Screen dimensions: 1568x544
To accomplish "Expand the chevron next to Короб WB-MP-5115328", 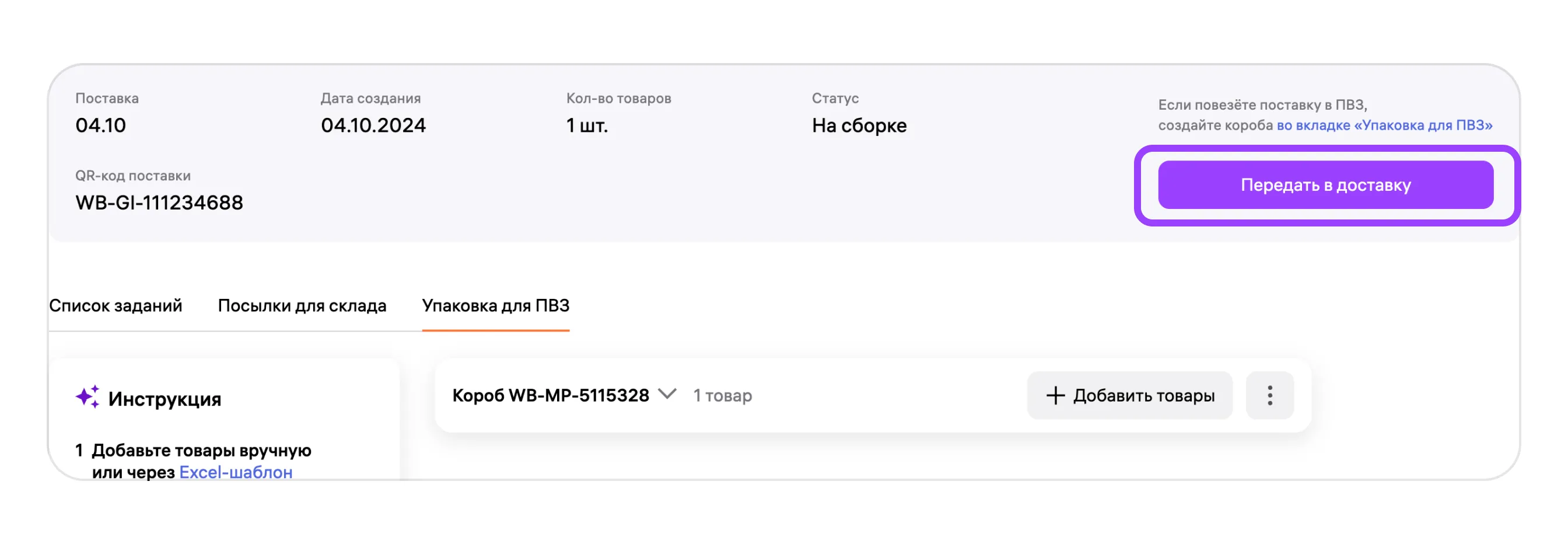I will (x=668, y=394).
